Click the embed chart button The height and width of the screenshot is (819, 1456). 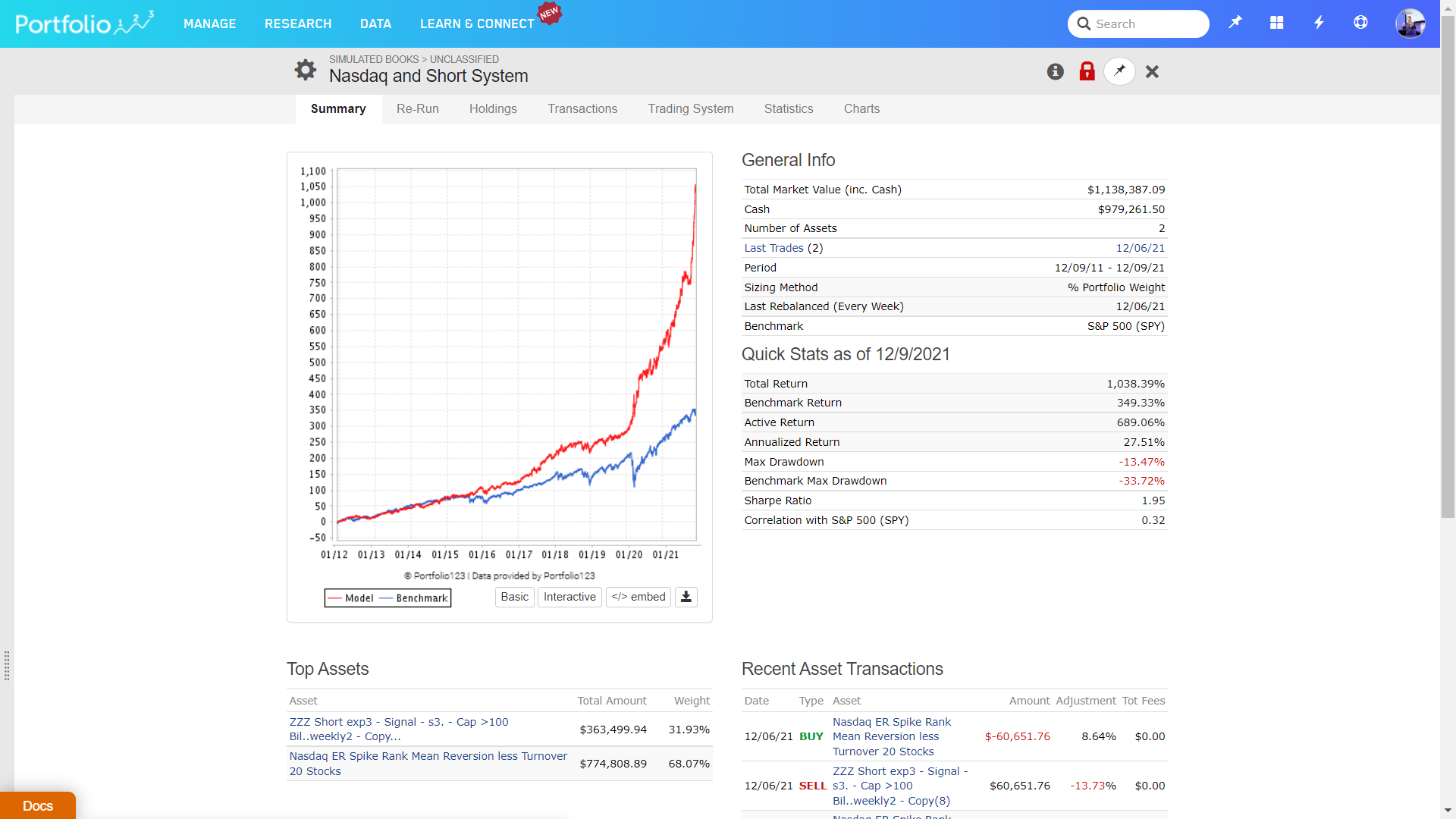point(638,597)
